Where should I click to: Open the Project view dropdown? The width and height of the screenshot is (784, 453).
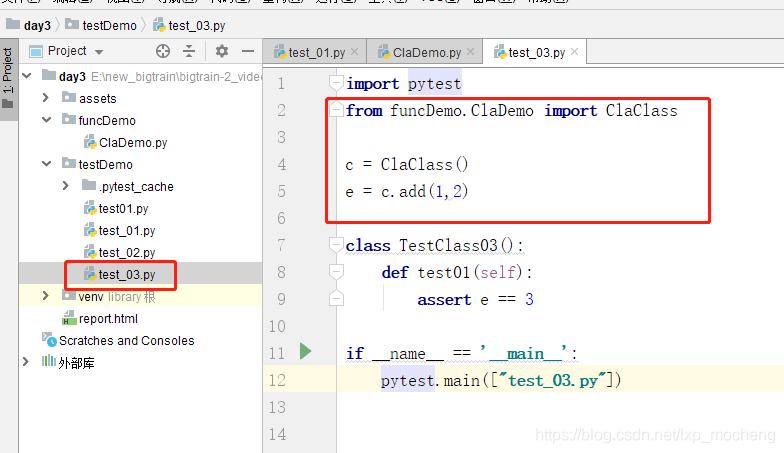(99, 52)
